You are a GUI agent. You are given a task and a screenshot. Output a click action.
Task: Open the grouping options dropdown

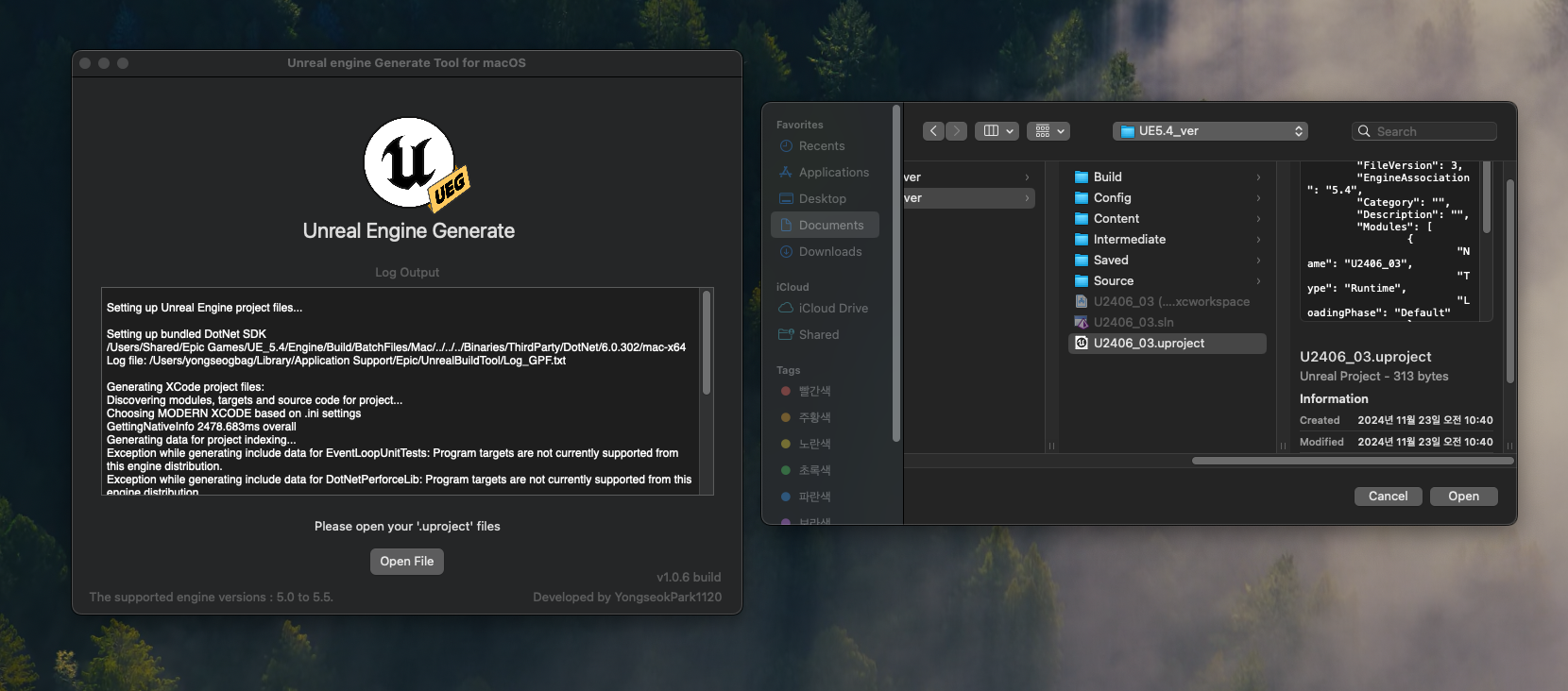point(1048,131)
